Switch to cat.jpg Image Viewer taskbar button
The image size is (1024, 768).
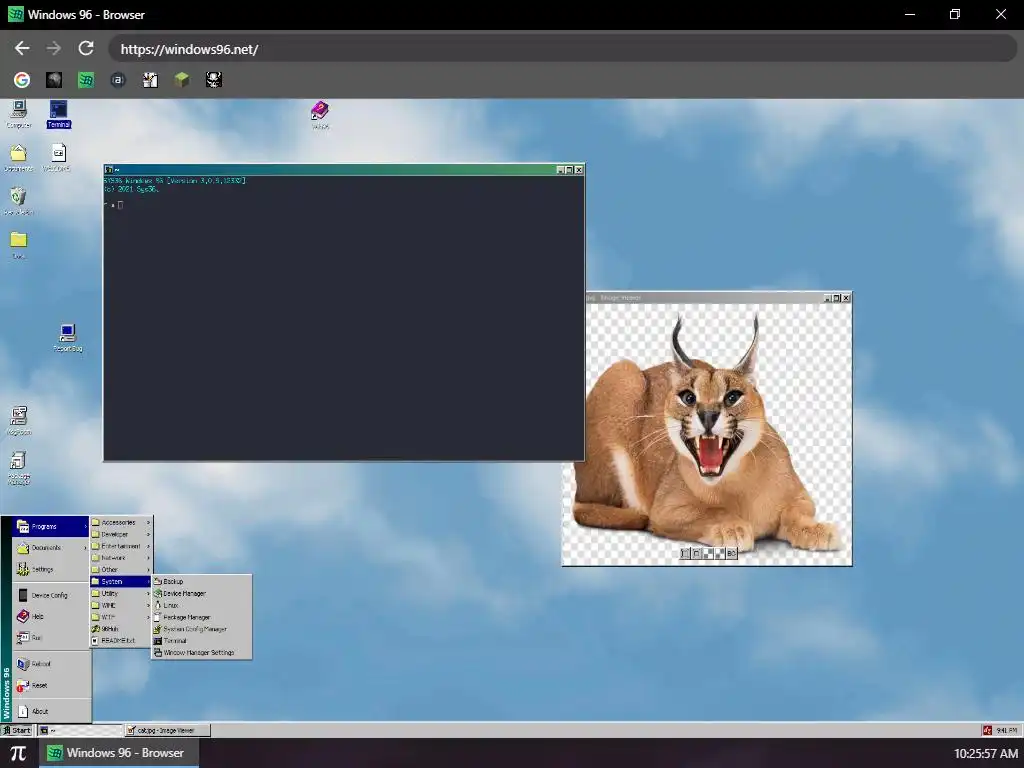coord(168,730)
